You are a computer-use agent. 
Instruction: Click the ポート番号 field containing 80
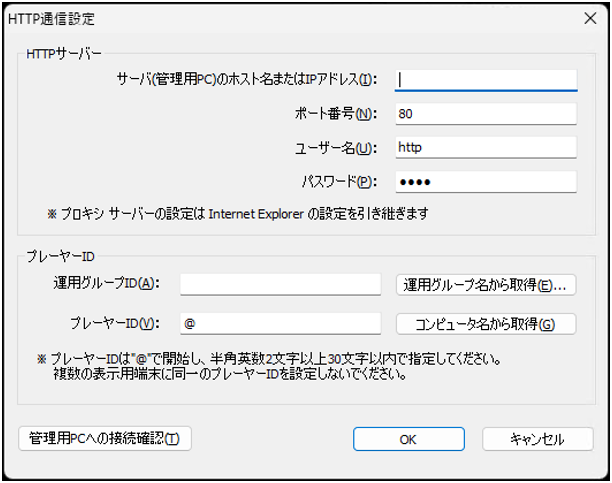486,114
